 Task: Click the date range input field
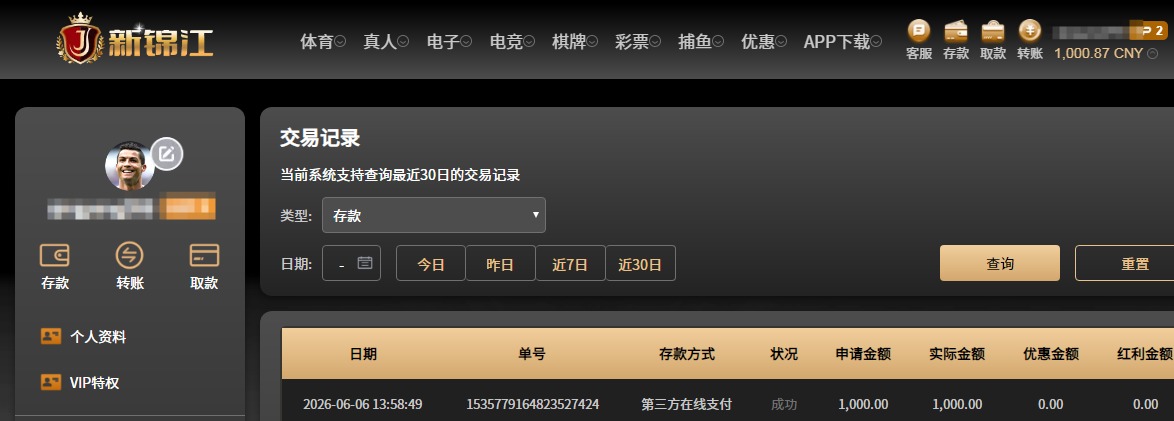pyautogui.click(x=351, y=263)
